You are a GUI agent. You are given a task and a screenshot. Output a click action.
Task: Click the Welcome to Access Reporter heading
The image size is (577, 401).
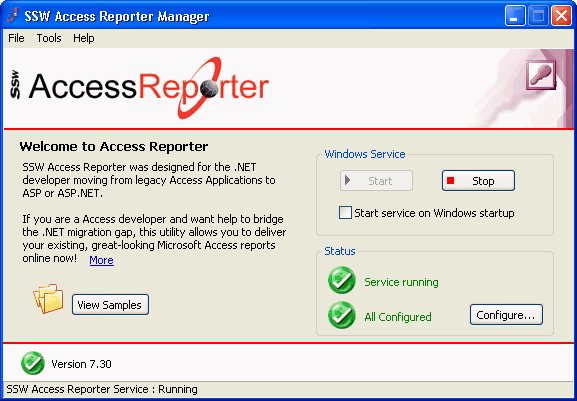114,146
